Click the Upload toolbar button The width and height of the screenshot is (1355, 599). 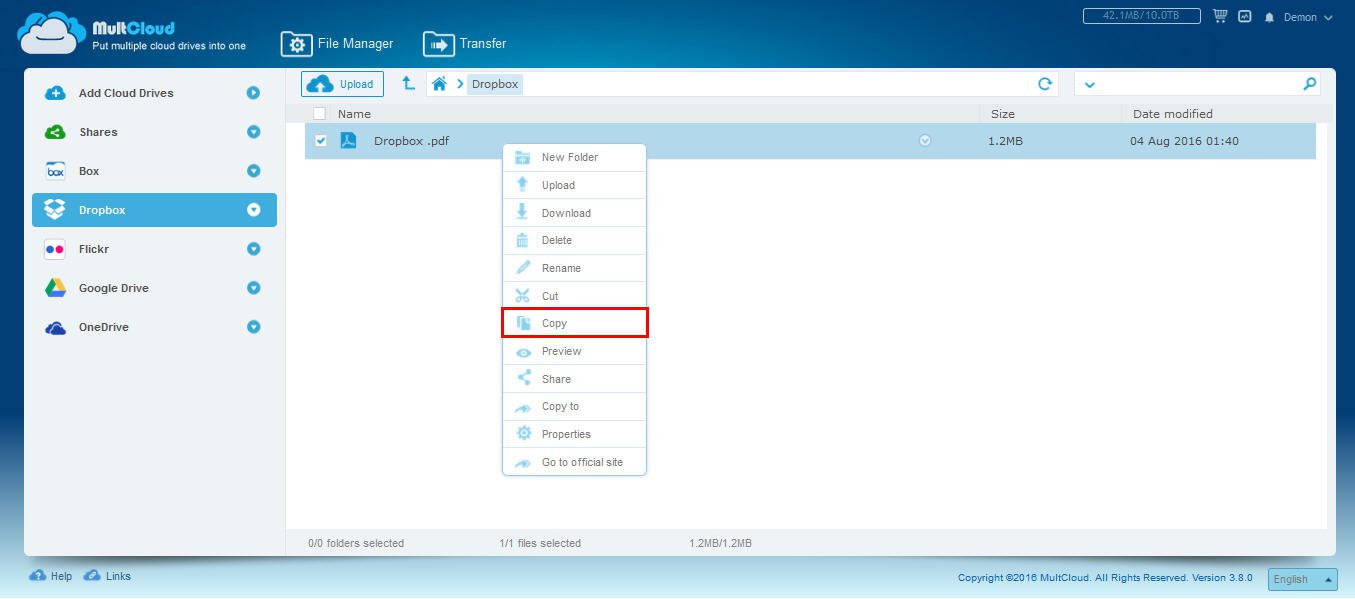click(x=342, y=84)
